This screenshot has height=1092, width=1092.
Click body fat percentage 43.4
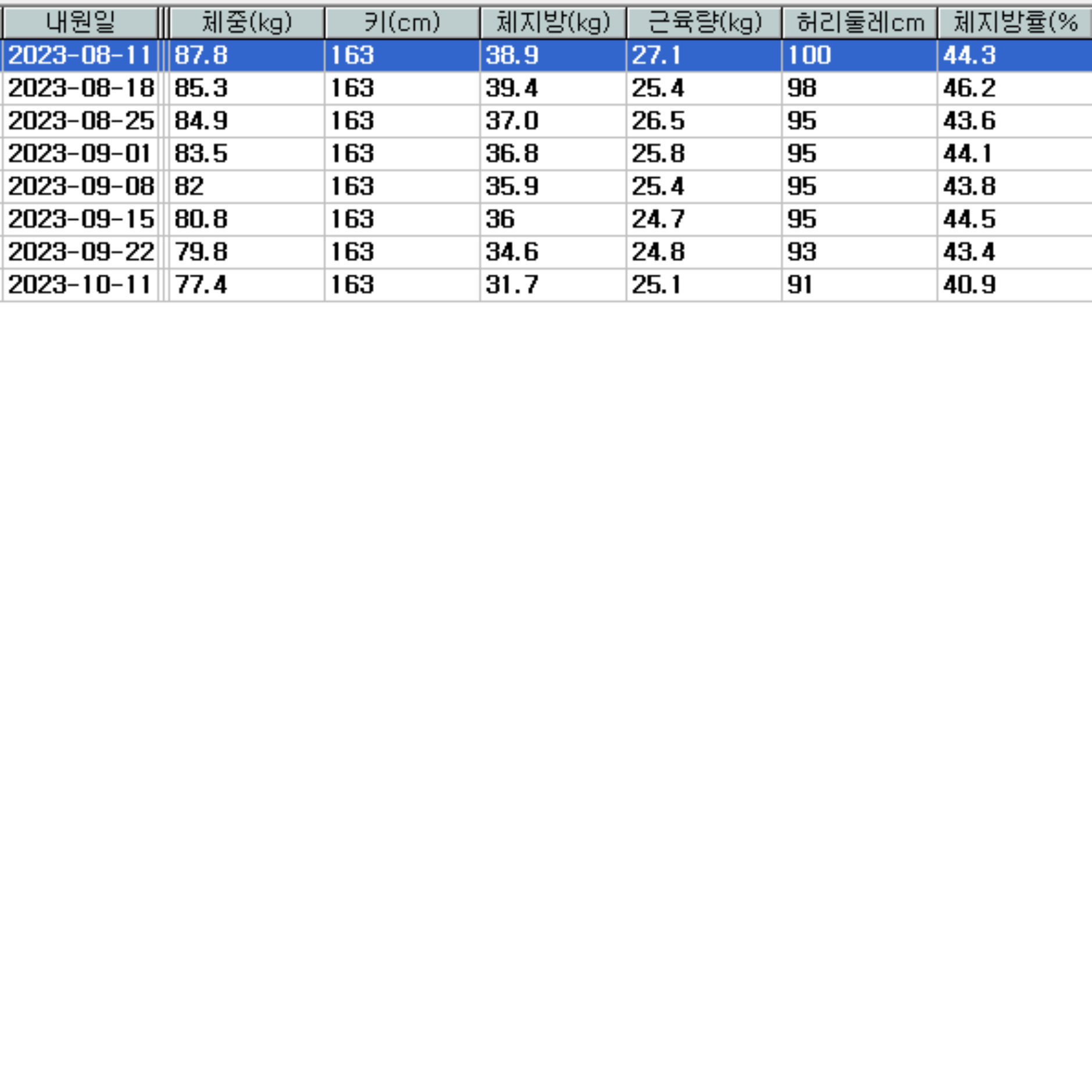(969, 252)
